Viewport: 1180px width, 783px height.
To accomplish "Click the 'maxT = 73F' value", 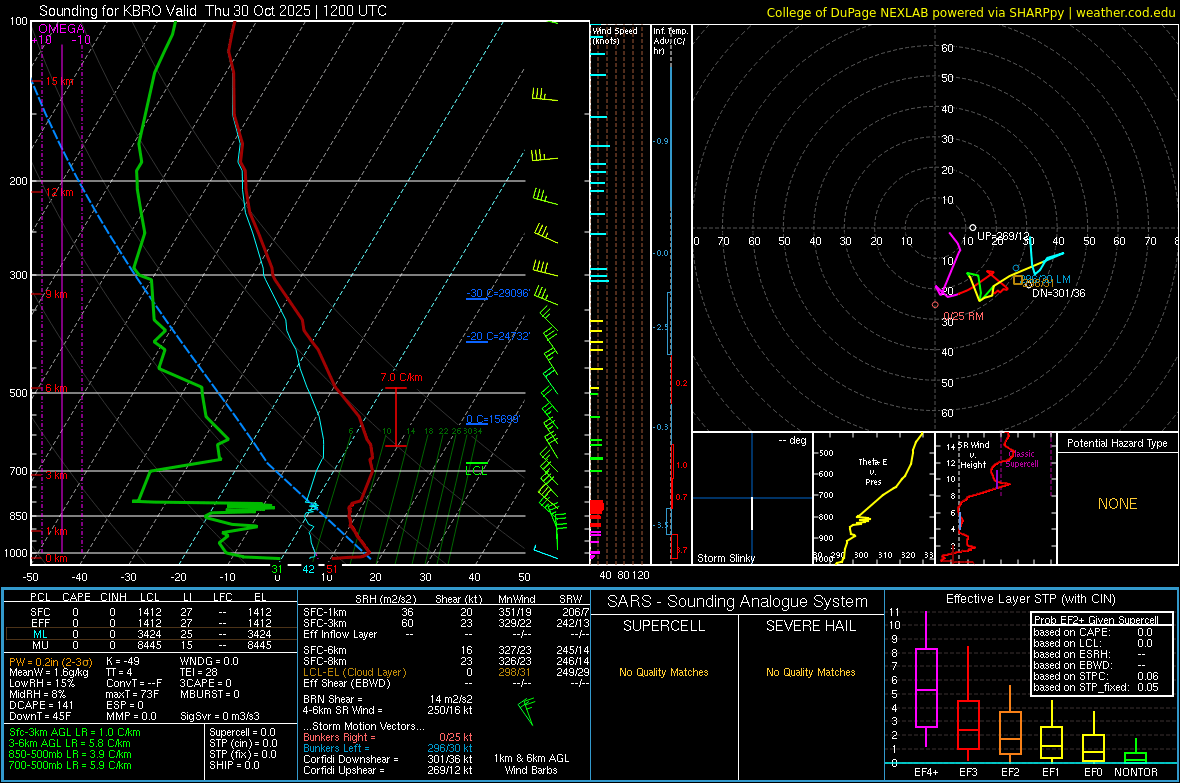I will (x=132, y=694).
